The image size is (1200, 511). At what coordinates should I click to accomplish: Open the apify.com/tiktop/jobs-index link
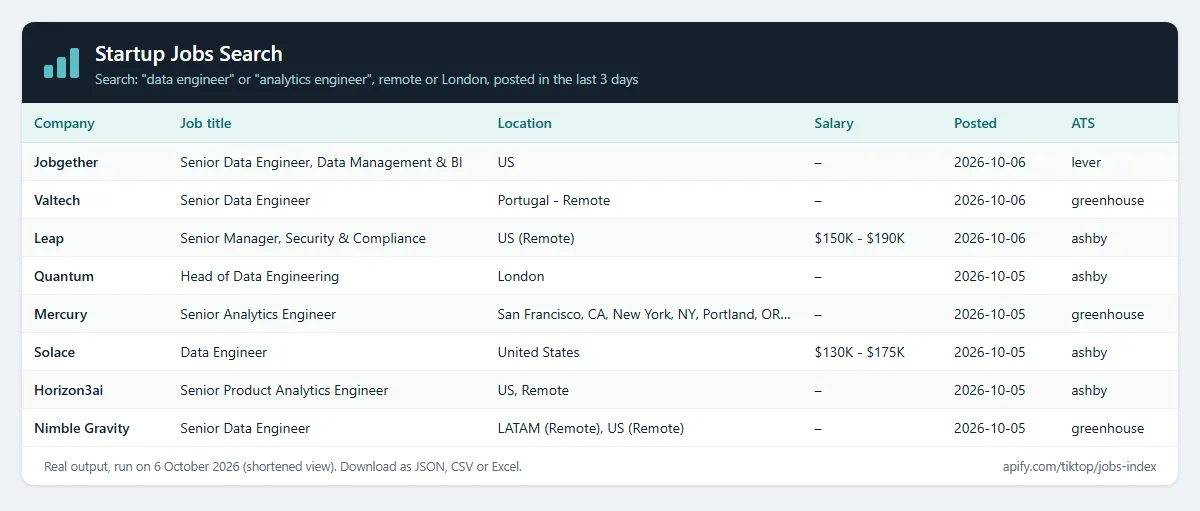pyautogui.click(x=1080, y=466)
